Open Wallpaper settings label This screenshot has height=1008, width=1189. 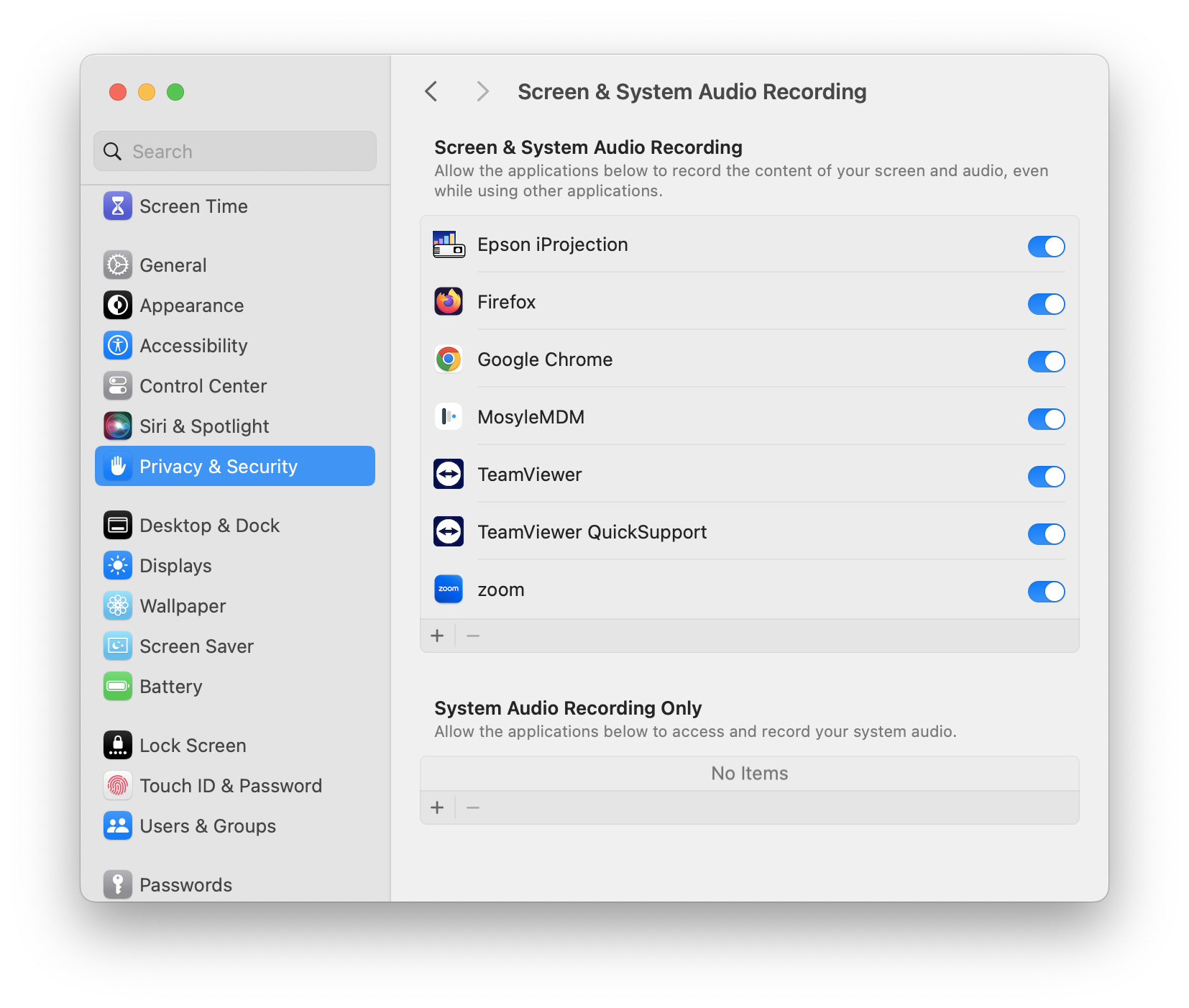[x=183, y=606]
